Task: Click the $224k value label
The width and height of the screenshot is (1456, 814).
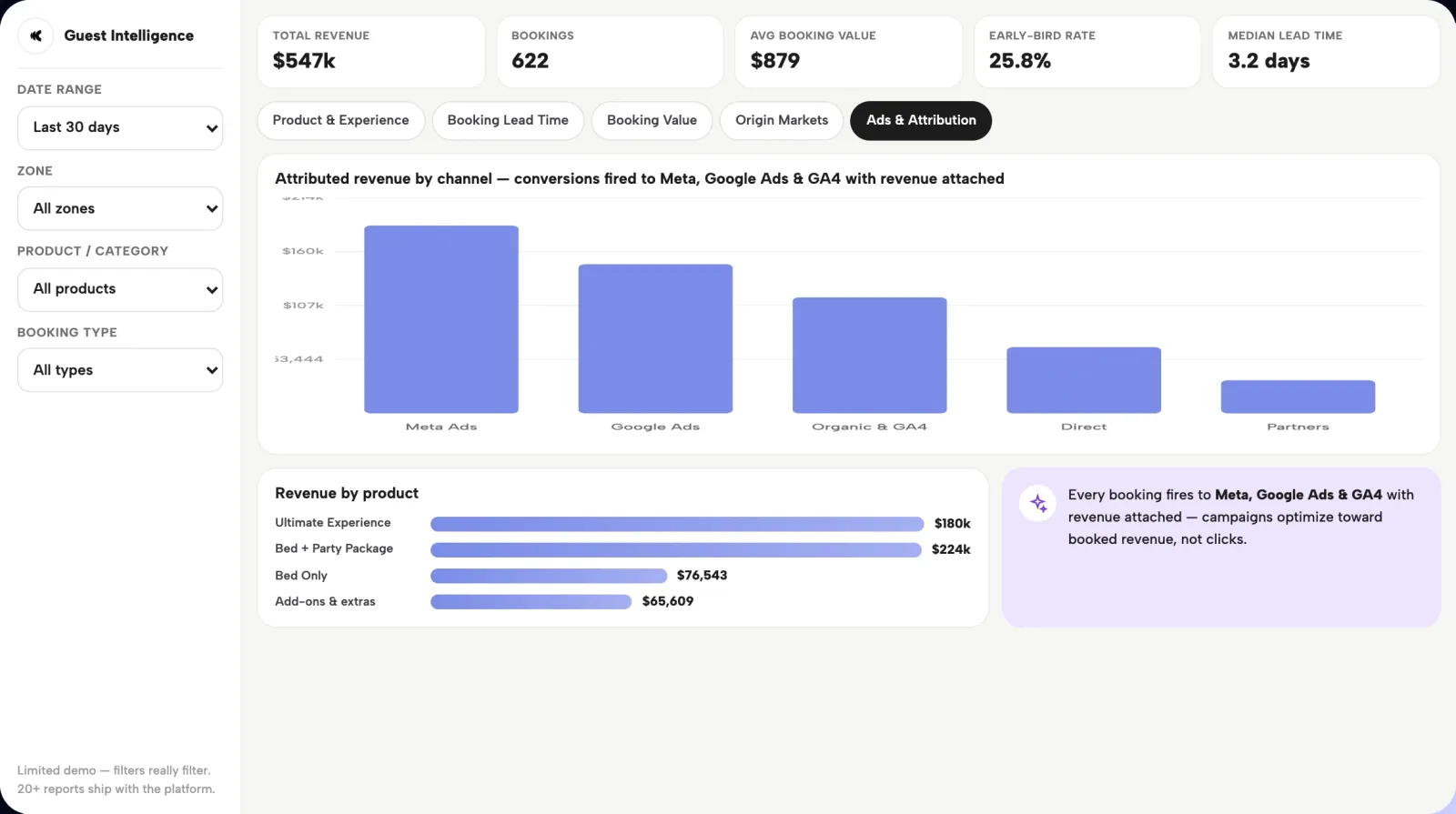Action: 951,549
